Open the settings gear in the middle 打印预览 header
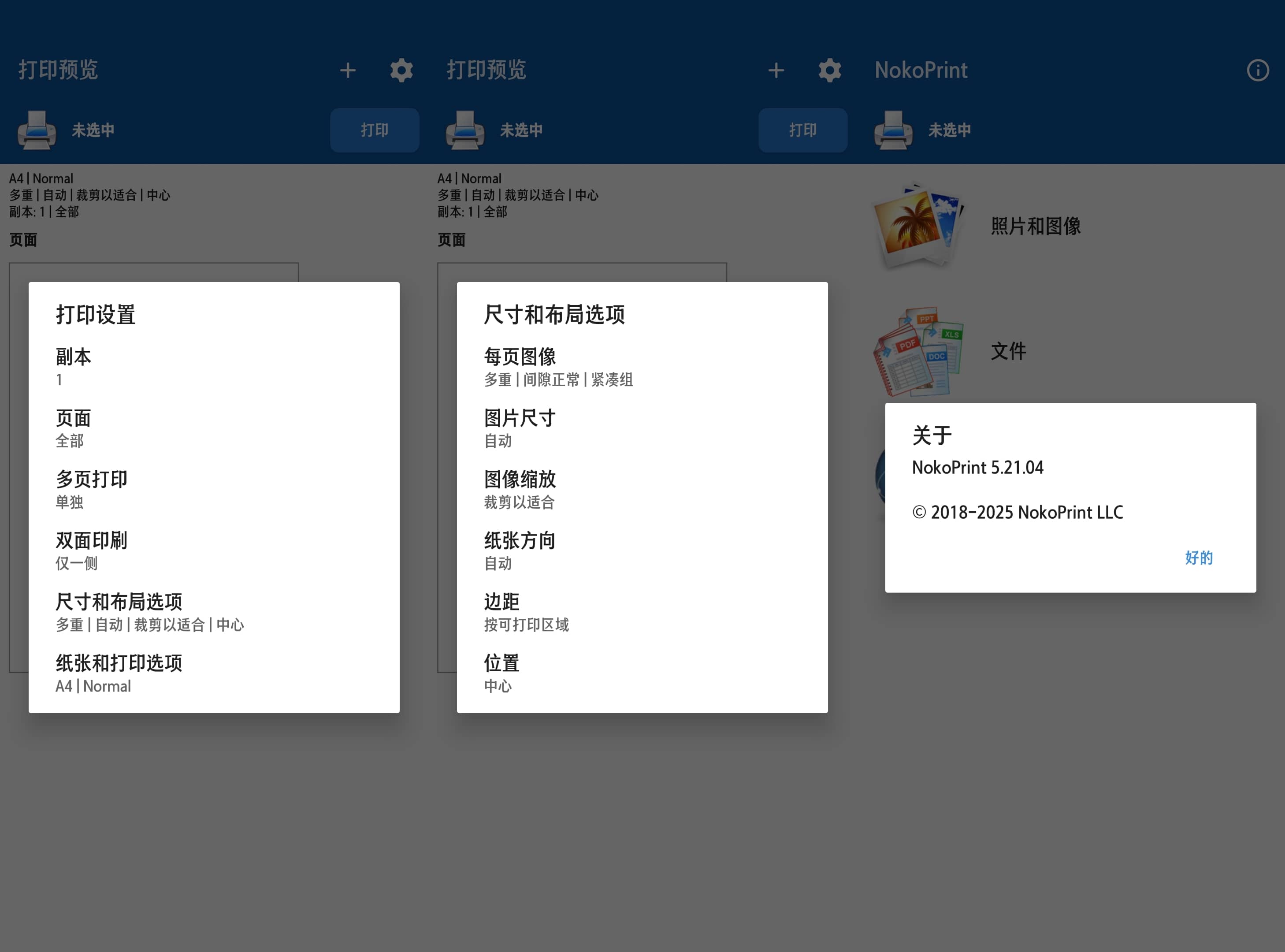This screenshot has width=1285, height=952. [829, 71]
